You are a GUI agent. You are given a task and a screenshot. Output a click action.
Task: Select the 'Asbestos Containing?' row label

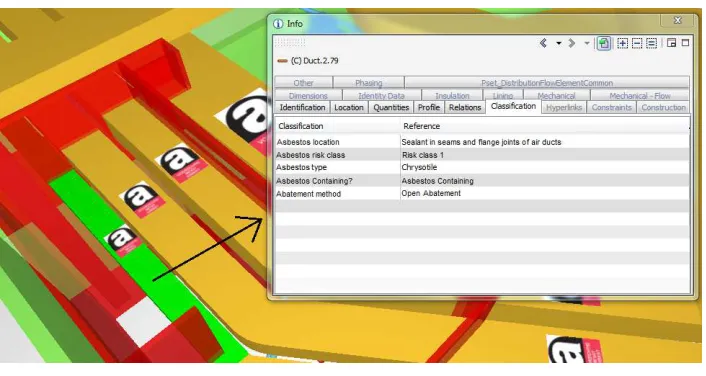314,181
